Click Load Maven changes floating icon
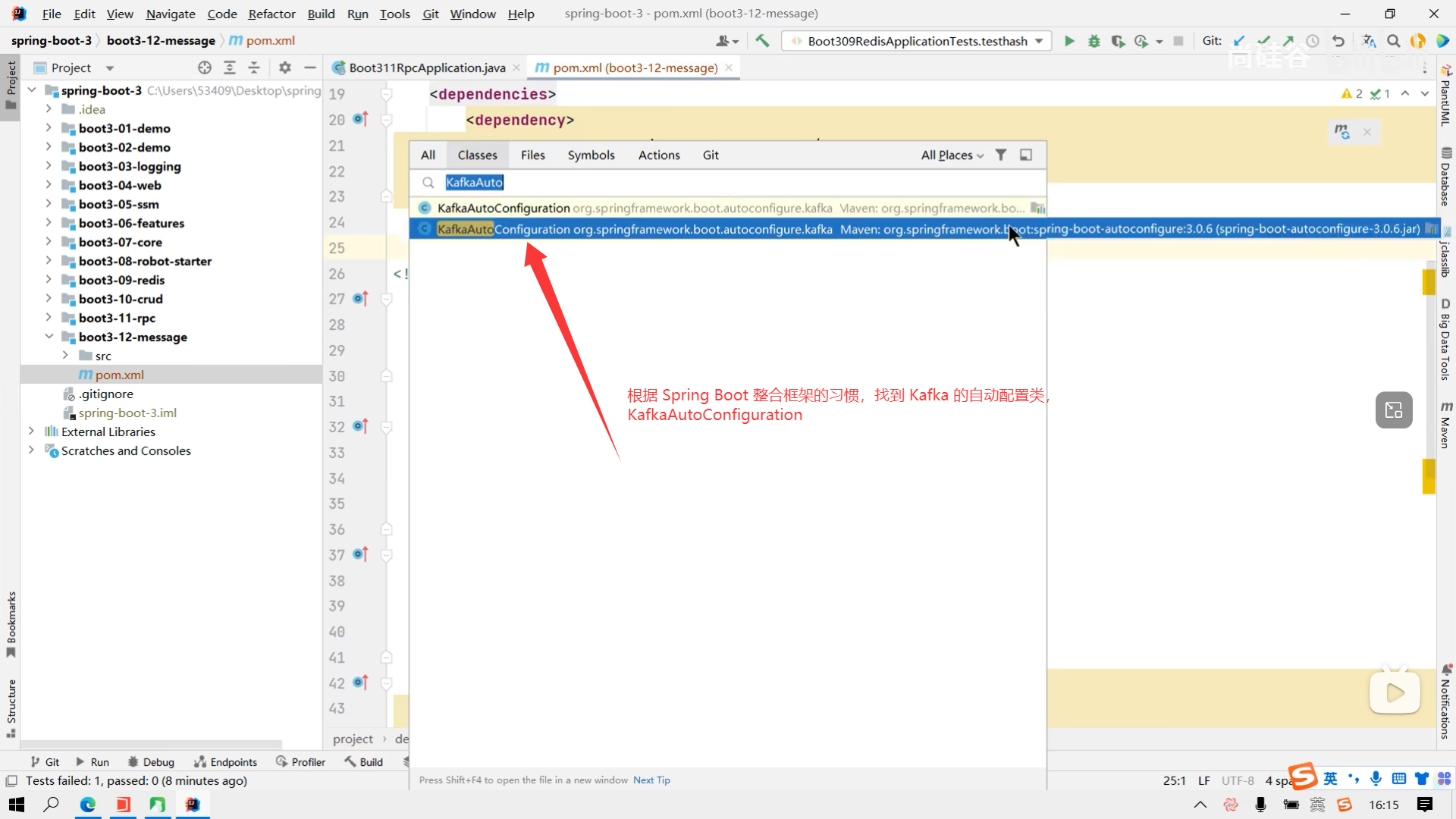Image resolution: width=1456 pixels, height=819 pixels. [1342, 132]
